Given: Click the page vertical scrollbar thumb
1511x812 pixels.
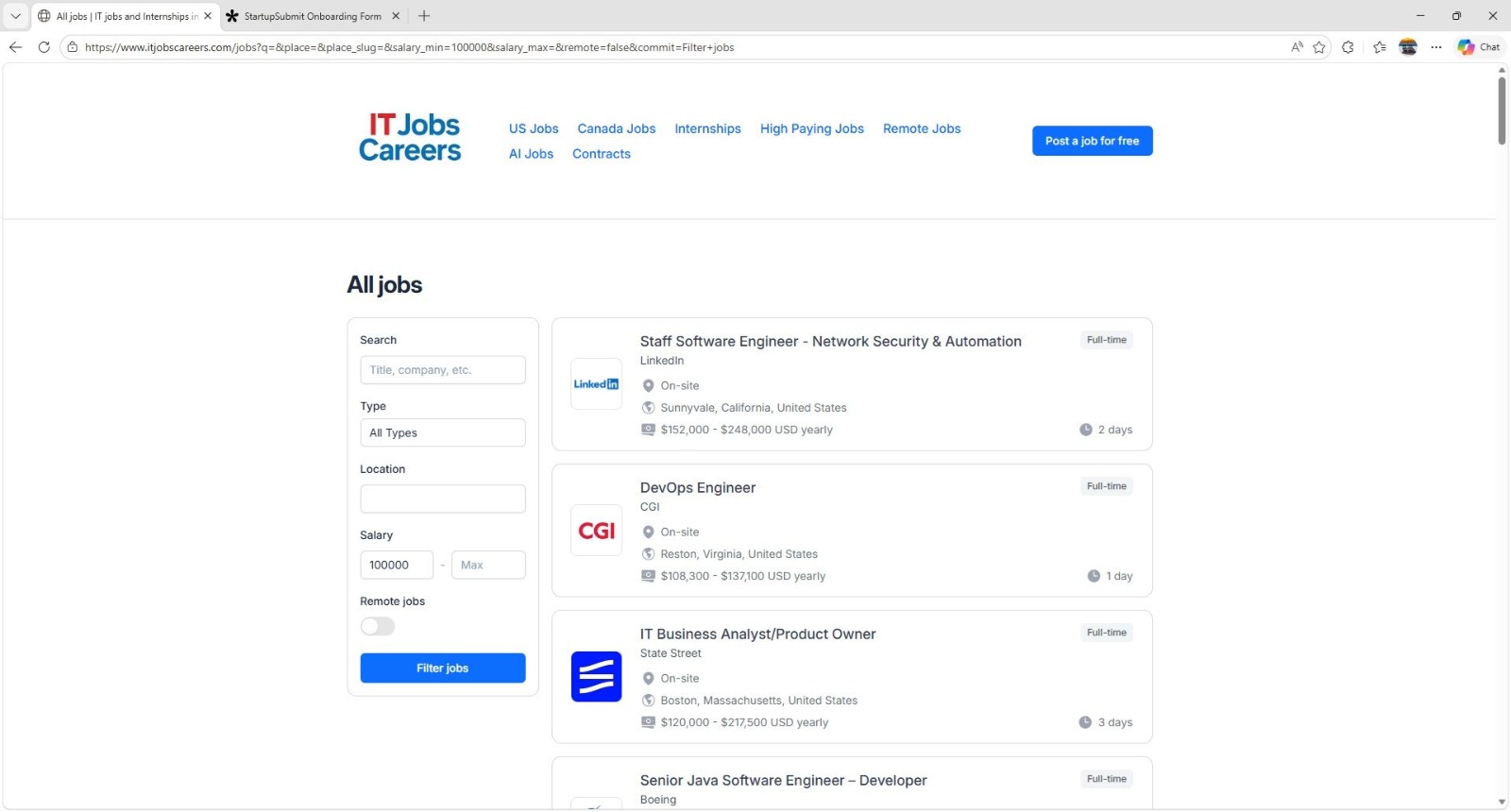Looking at the screenshot, I should pyautogui.click(x=1502, y=110).
